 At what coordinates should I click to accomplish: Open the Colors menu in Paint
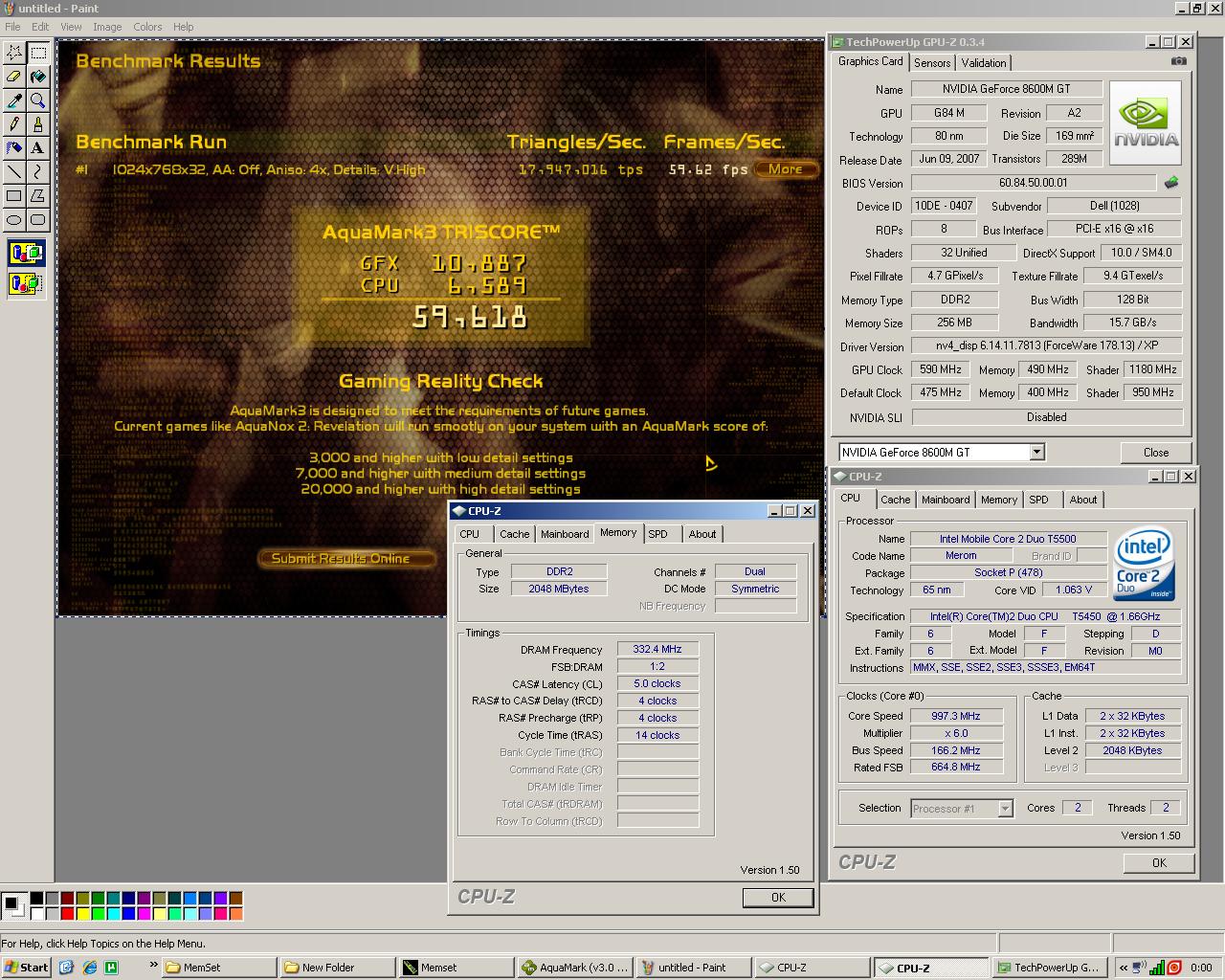click(147, 27)
